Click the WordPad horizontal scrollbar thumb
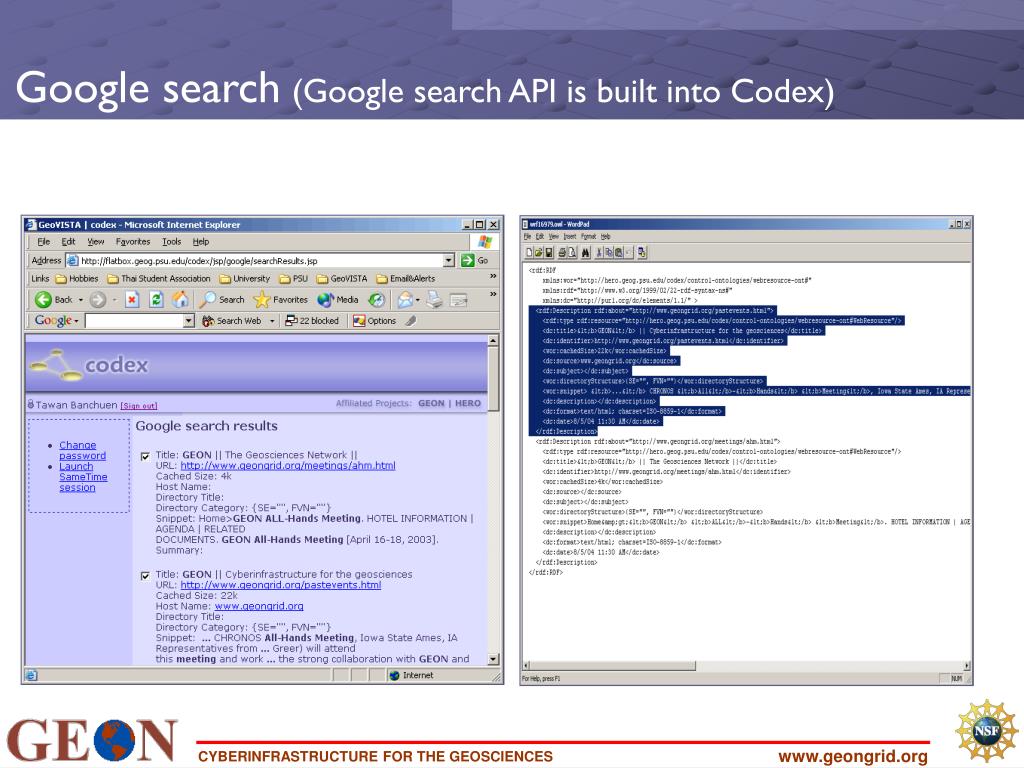Viewport: 1024px width, 768px height. click(612, 666)
